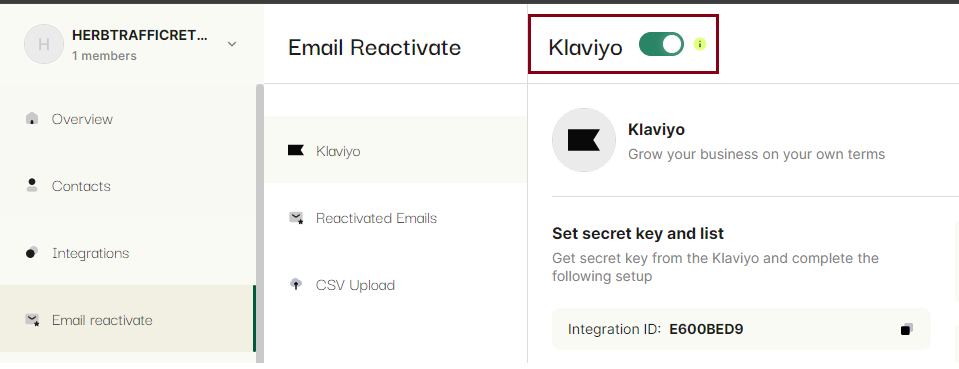Viewport: 959px width, 369px height.
Task: Open workspace switcher via H avatar
Action: point(43,44)
